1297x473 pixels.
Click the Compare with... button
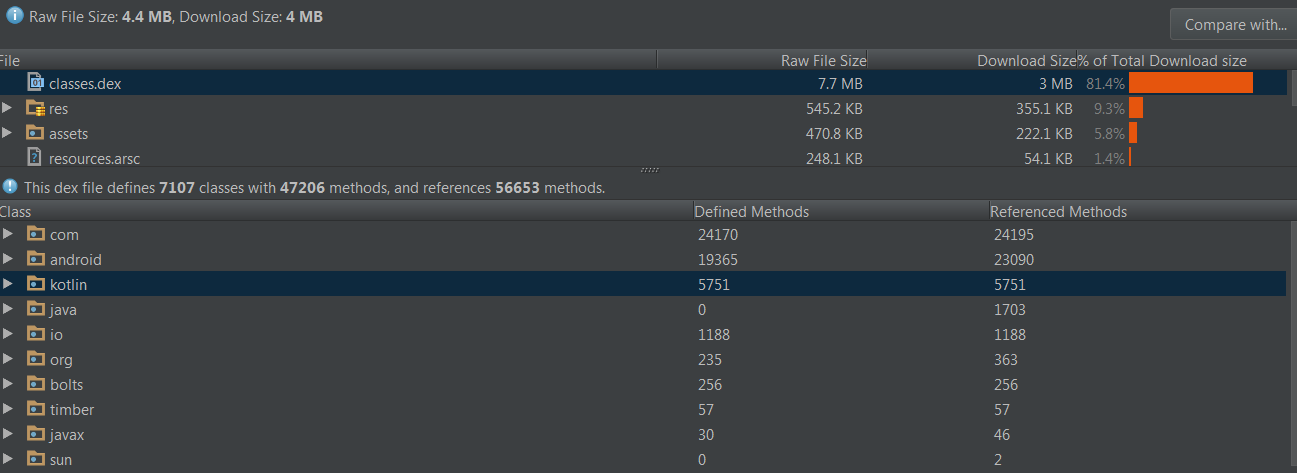[x=1235, y=25]
